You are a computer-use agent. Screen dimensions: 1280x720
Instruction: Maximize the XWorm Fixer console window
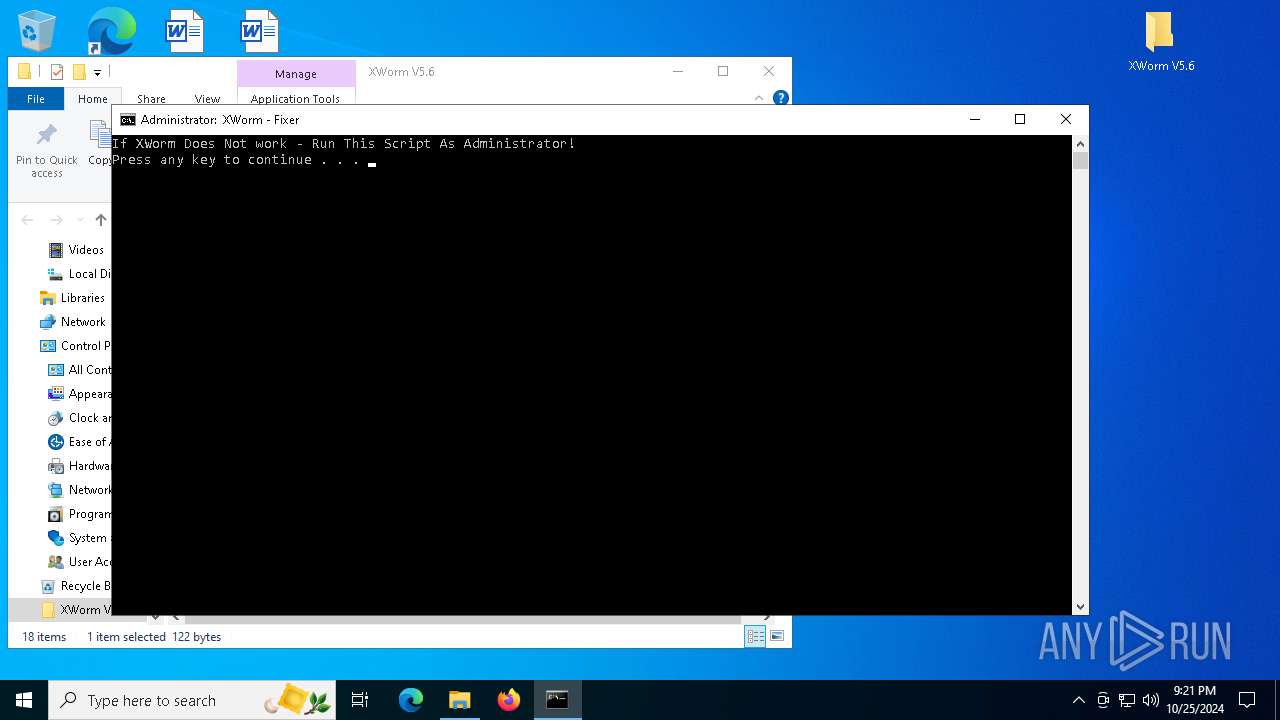(1020, 120)
